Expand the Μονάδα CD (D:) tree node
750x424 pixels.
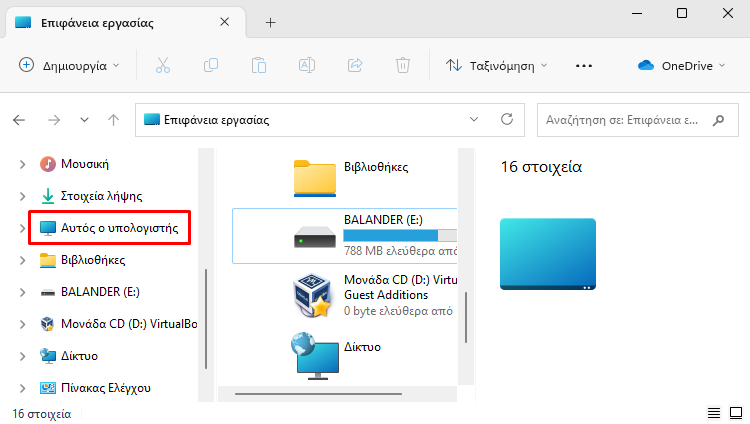22,324
